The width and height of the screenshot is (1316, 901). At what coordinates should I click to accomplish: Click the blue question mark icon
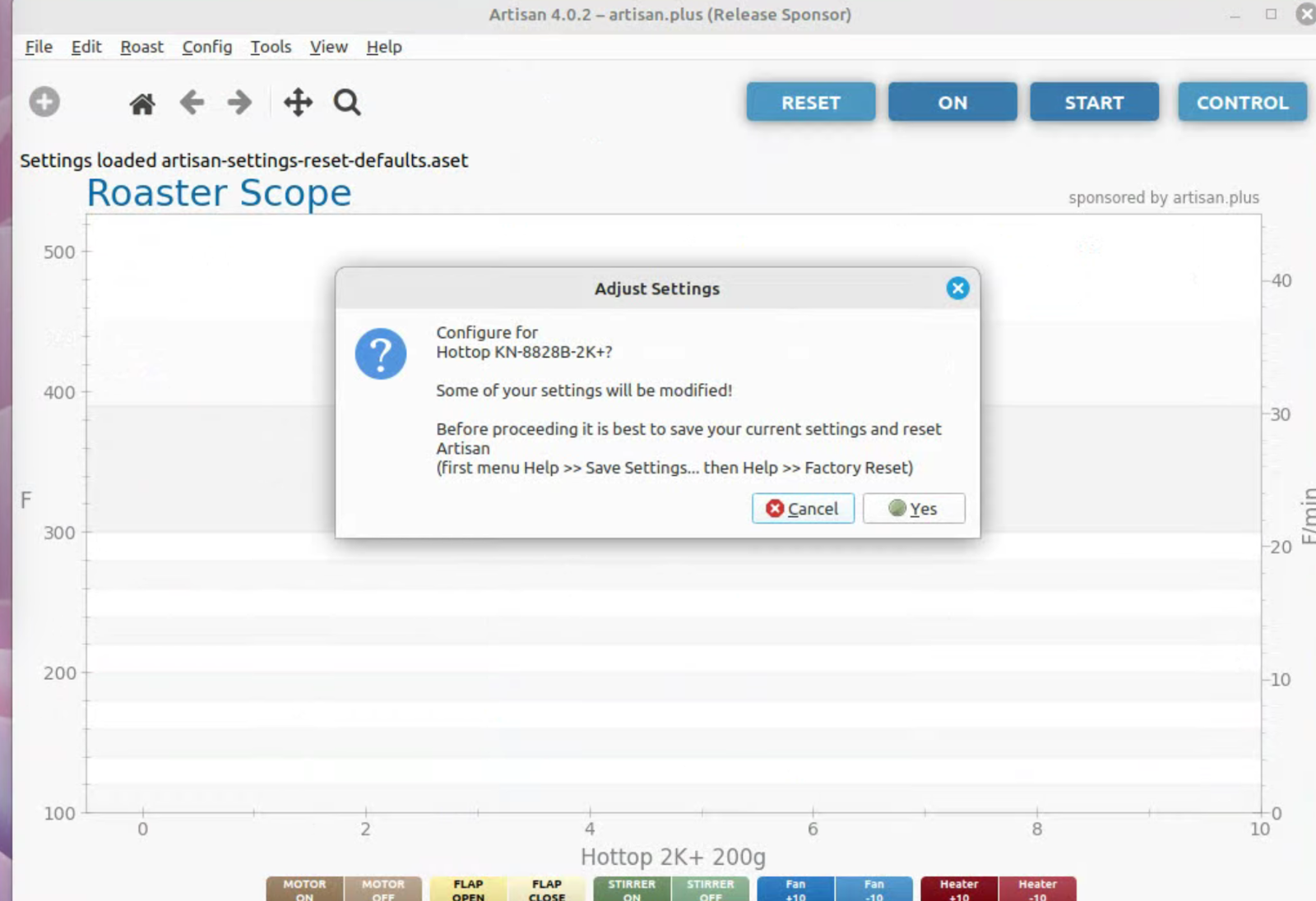coord(380,353)
